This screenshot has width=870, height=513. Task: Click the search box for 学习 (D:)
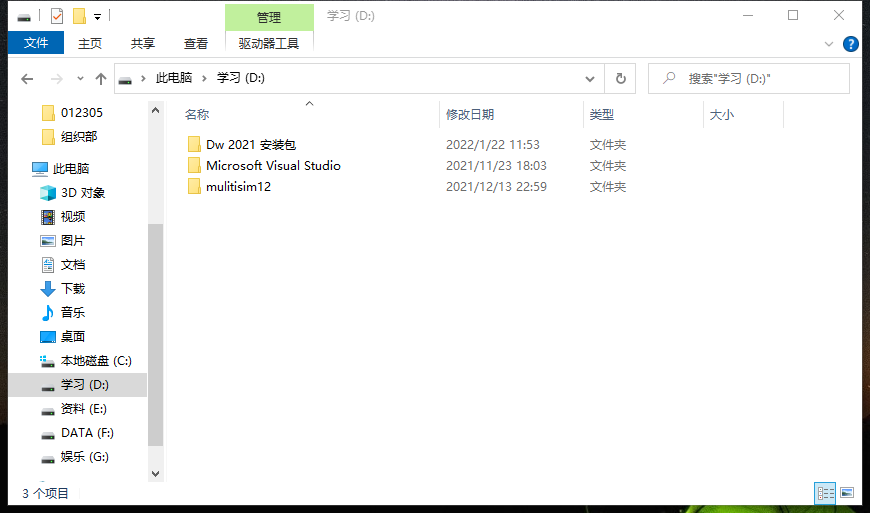coord(749,79)
